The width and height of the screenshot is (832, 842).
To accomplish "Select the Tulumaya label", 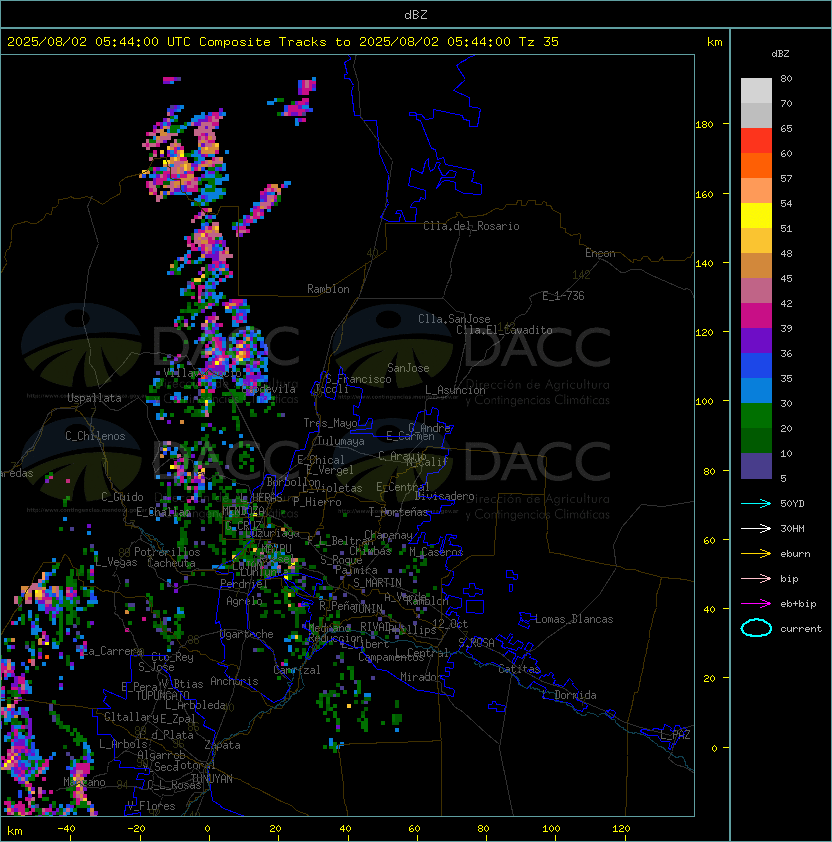I will (341, 441).
